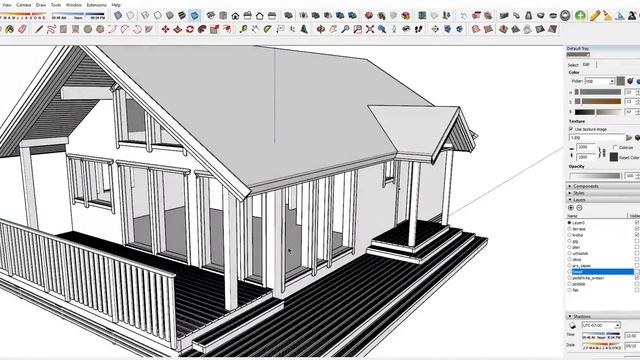Click the green plus circle icon
Screen dimensions: 640x360
tap(580, 16)
